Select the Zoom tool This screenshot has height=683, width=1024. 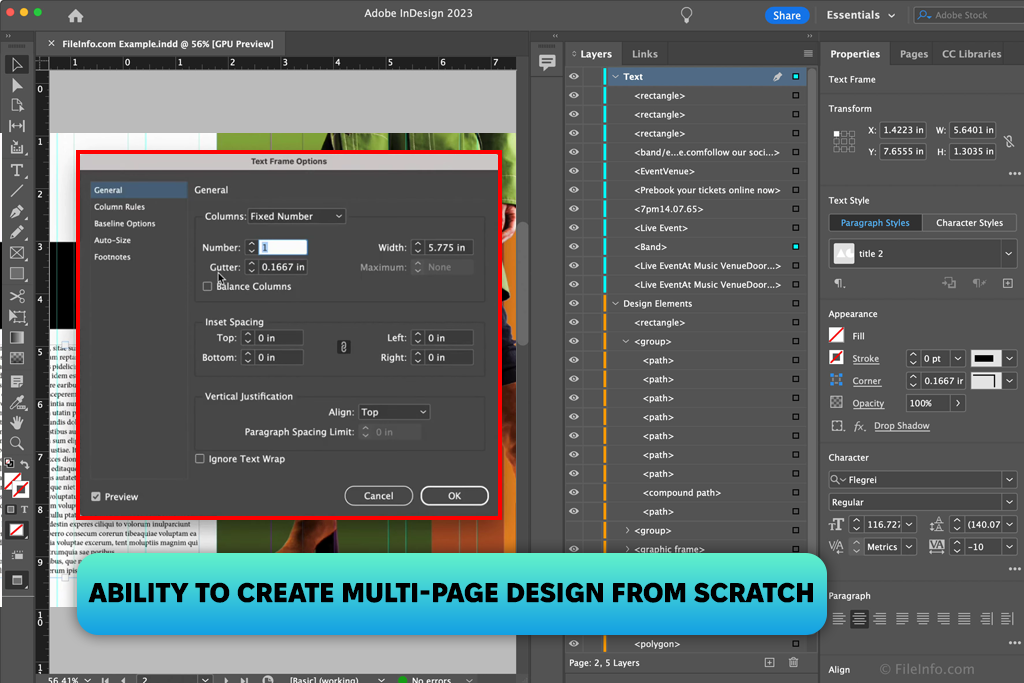tap(17, 443)
